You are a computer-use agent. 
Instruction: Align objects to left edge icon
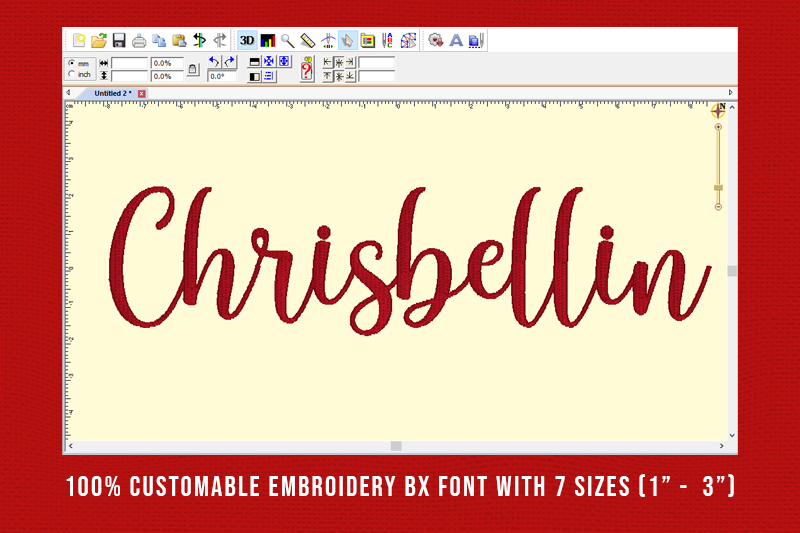tap(328, 62)
